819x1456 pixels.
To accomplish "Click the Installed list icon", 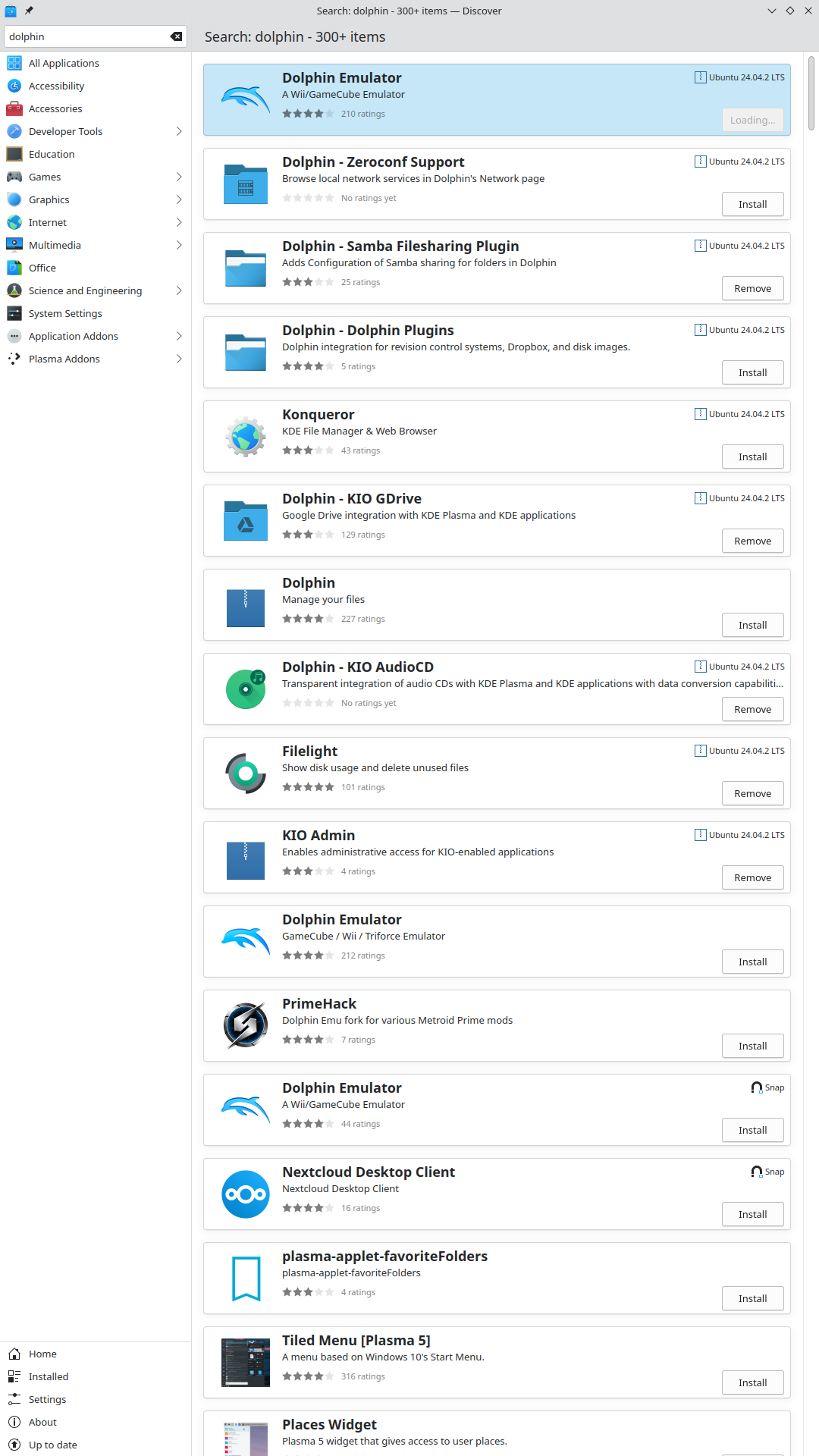I will (14, 1376).
